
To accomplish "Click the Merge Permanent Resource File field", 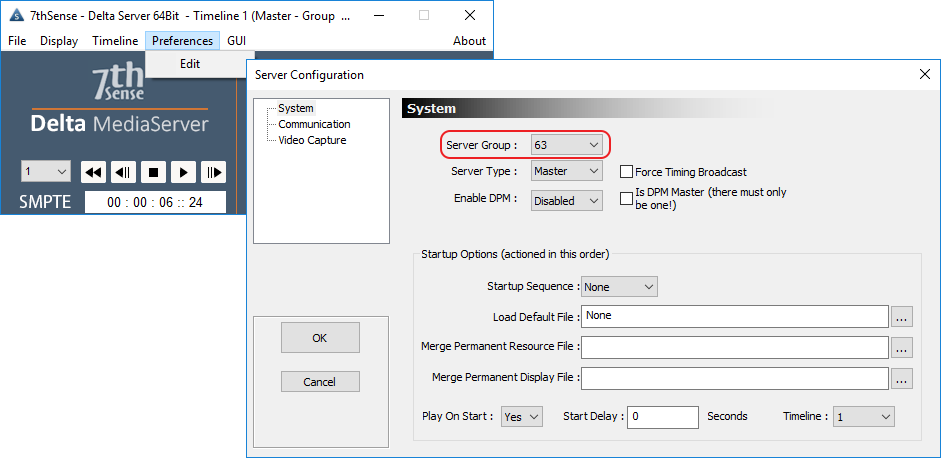I will [735, 347].
